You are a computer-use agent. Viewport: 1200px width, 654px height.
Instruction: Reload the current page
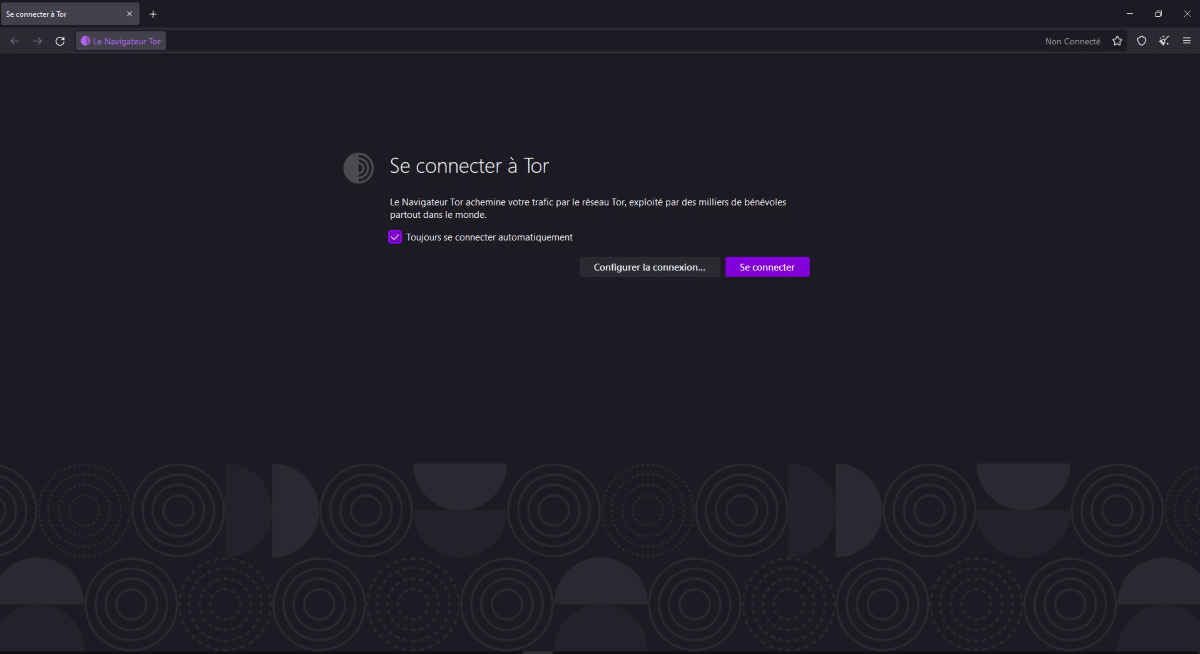(60, 41)
